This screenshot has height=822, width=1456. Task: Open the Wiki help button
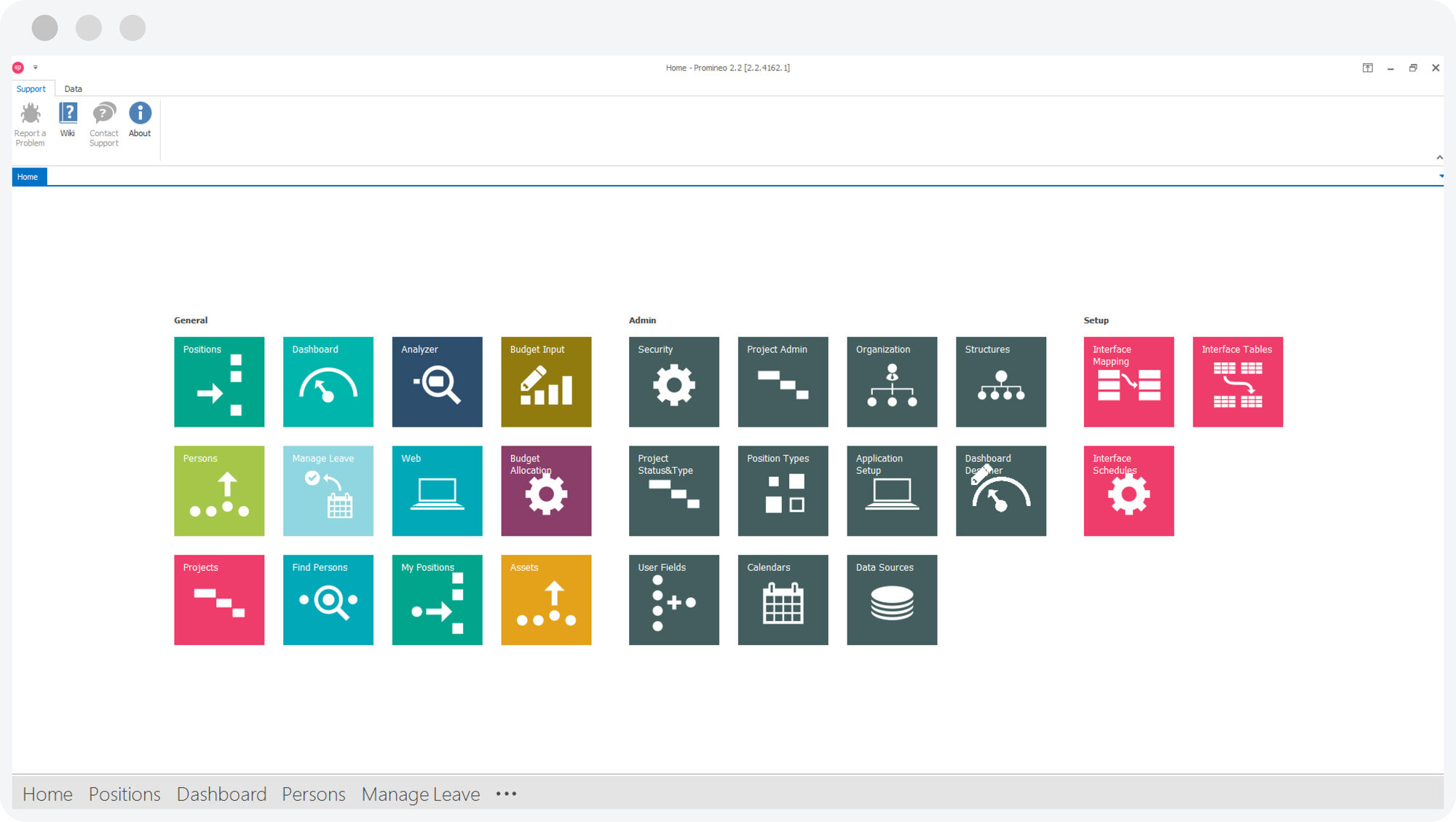tap(68, 120)
